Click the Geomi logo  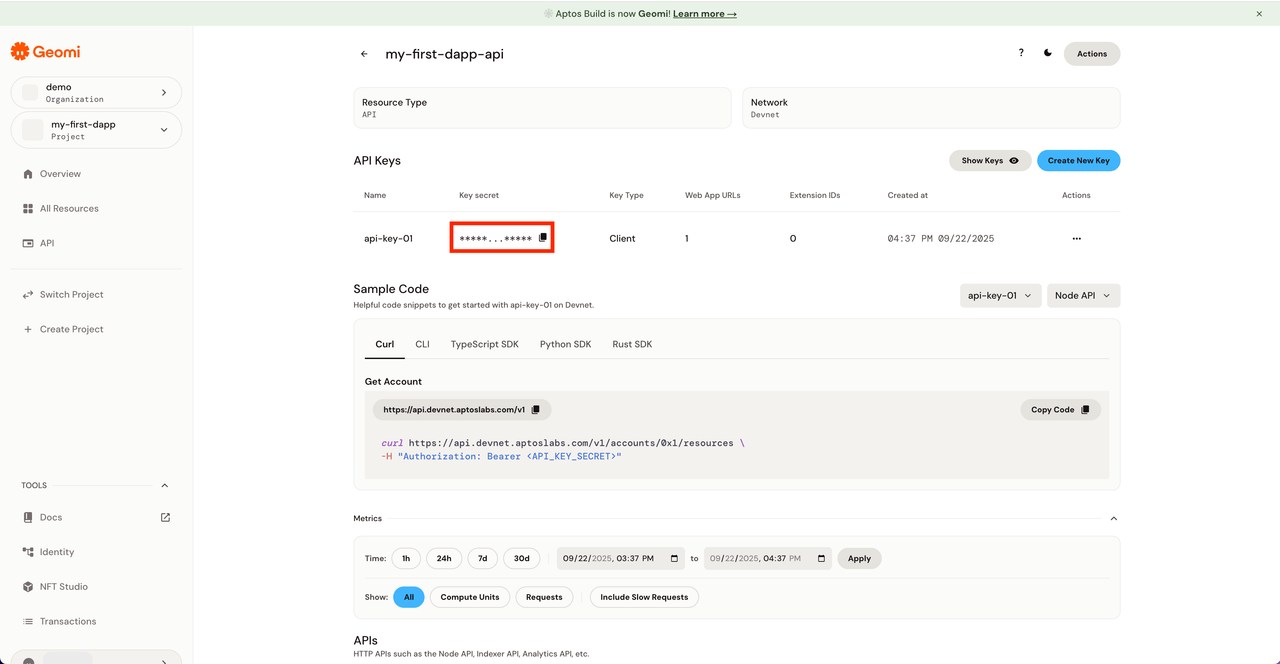coord(44,51)
